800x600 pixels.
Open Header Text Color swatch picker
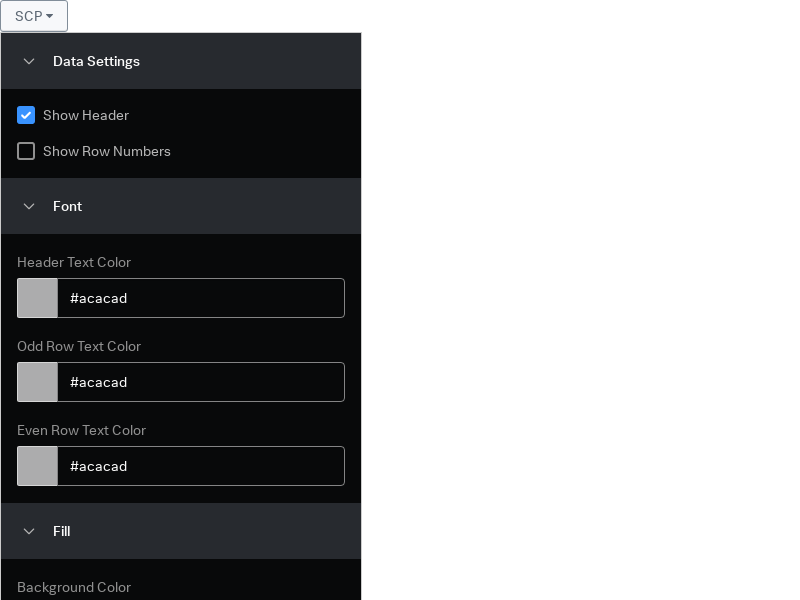[x=38, y=298]
